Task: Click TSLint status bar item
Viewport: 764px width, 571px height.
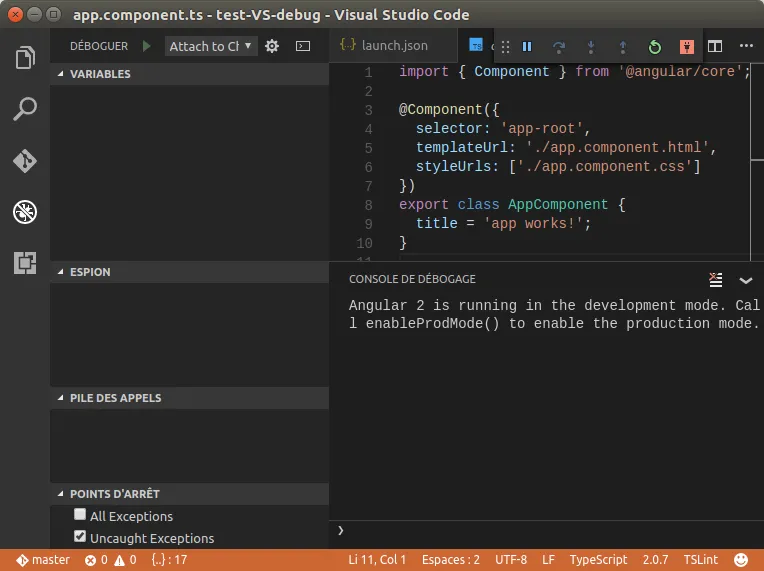Action: pos(700,560)
